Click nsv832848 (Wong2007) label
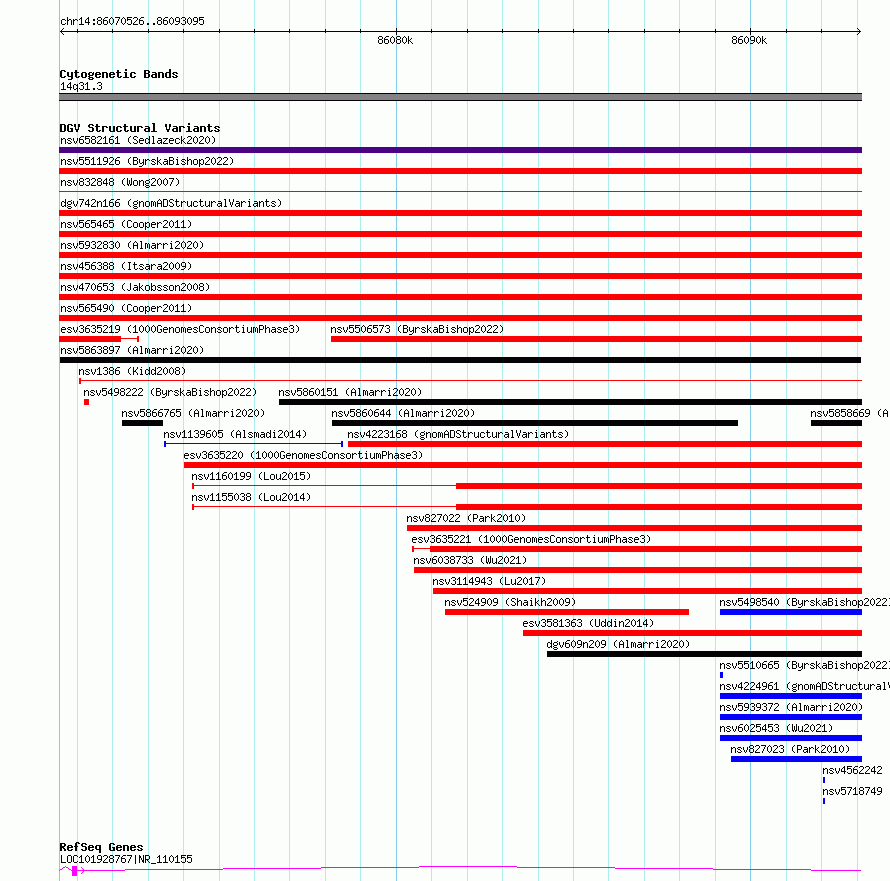This screenshot has height=881, width=890. [120, 182]
